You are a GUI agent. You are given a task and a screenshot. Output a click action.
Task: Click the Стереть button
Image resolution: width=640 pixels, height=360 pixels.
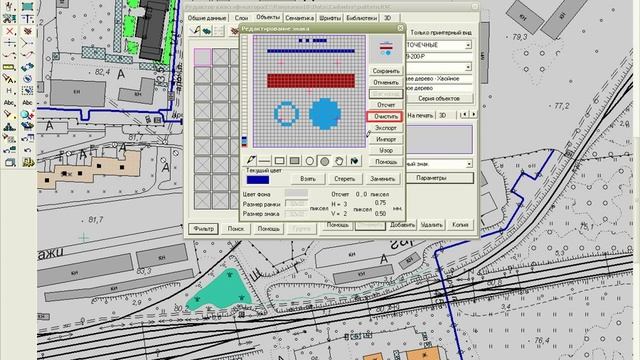[344, 179]
